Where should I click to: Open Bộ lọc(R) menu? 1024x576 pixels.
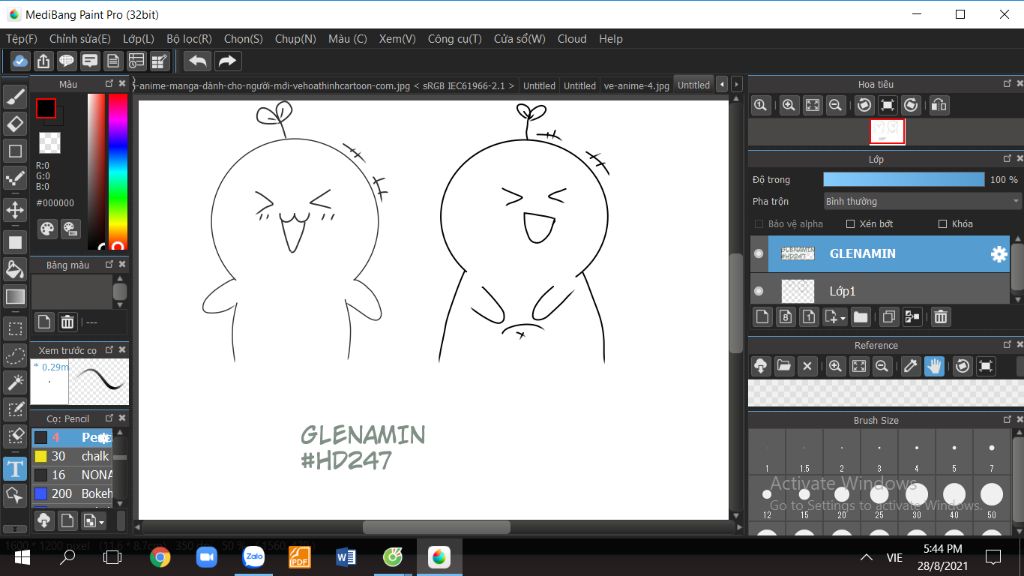tap(189, 39)
